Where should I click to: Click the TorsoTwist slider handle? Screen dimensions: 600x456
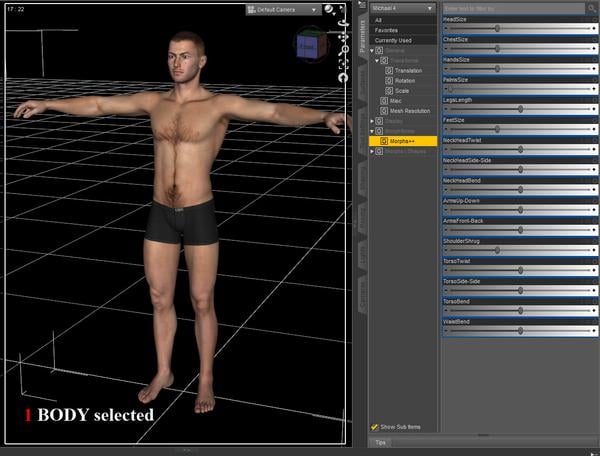[x=520, y=270]
